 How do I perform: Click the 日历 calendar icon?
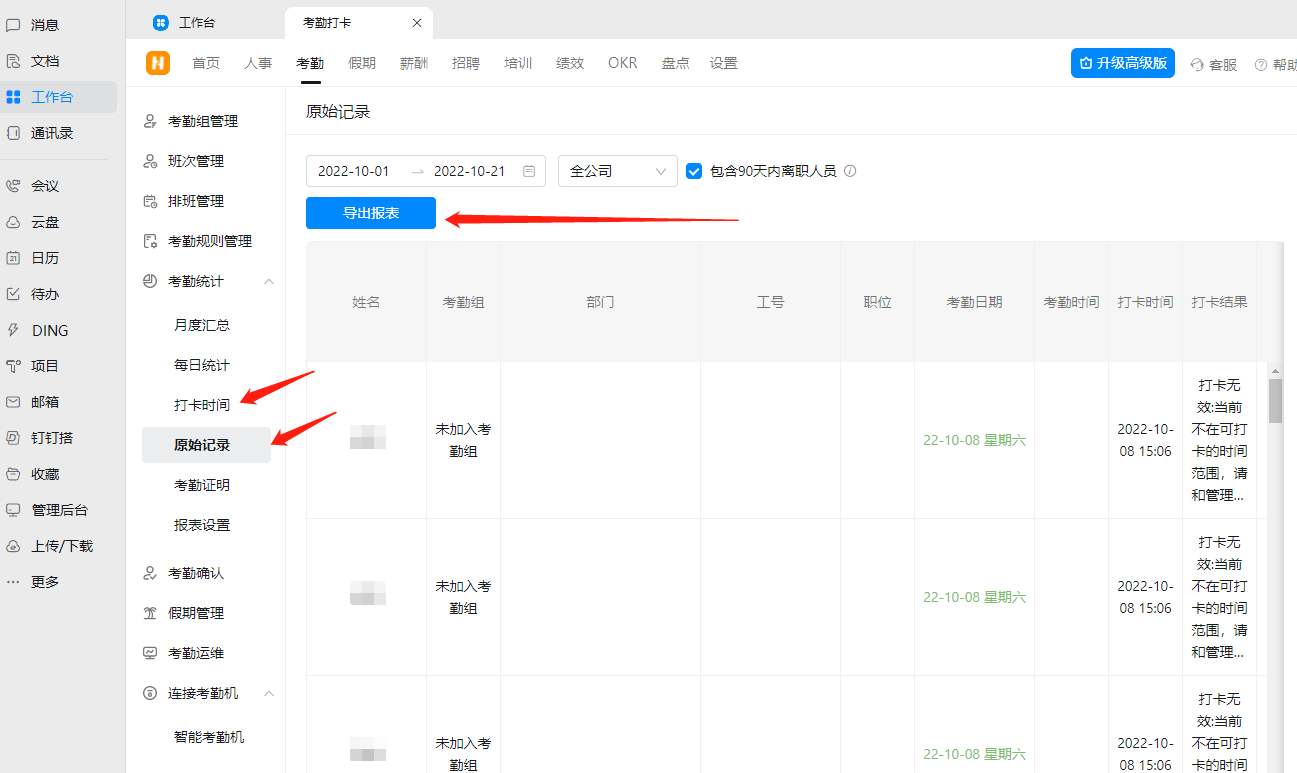pos(13,258)
